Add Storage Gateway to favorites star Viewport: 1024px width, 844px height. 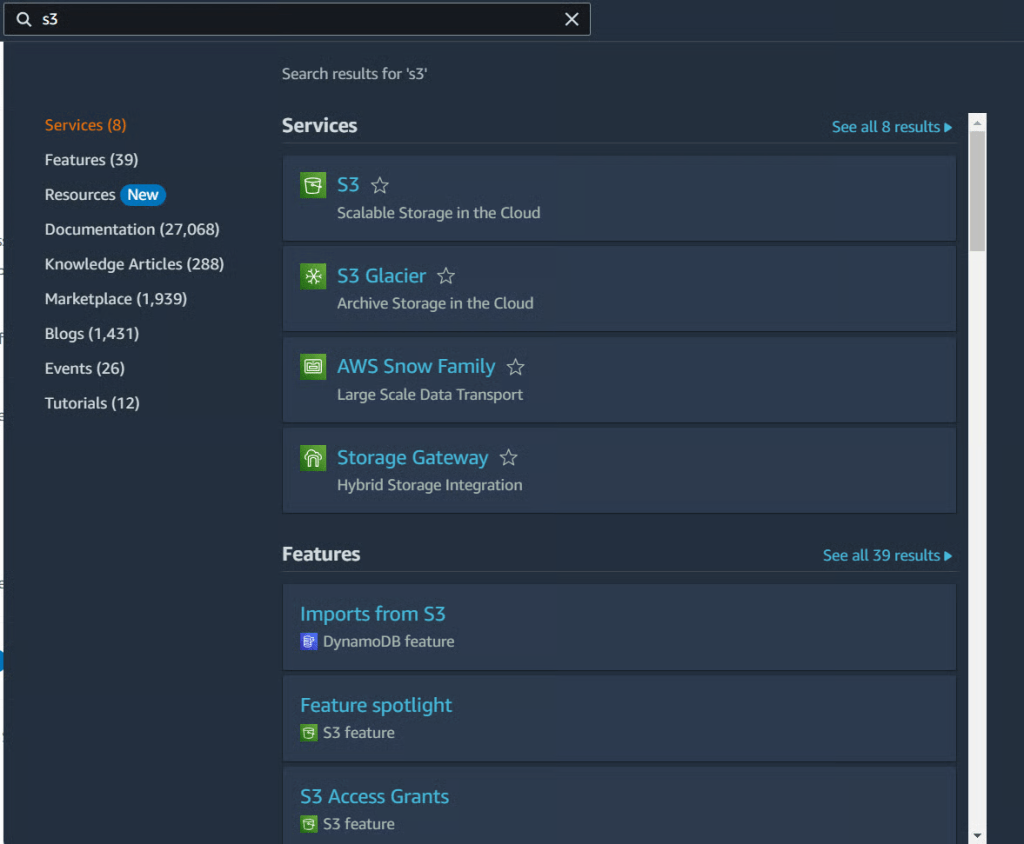coord(508,458)
